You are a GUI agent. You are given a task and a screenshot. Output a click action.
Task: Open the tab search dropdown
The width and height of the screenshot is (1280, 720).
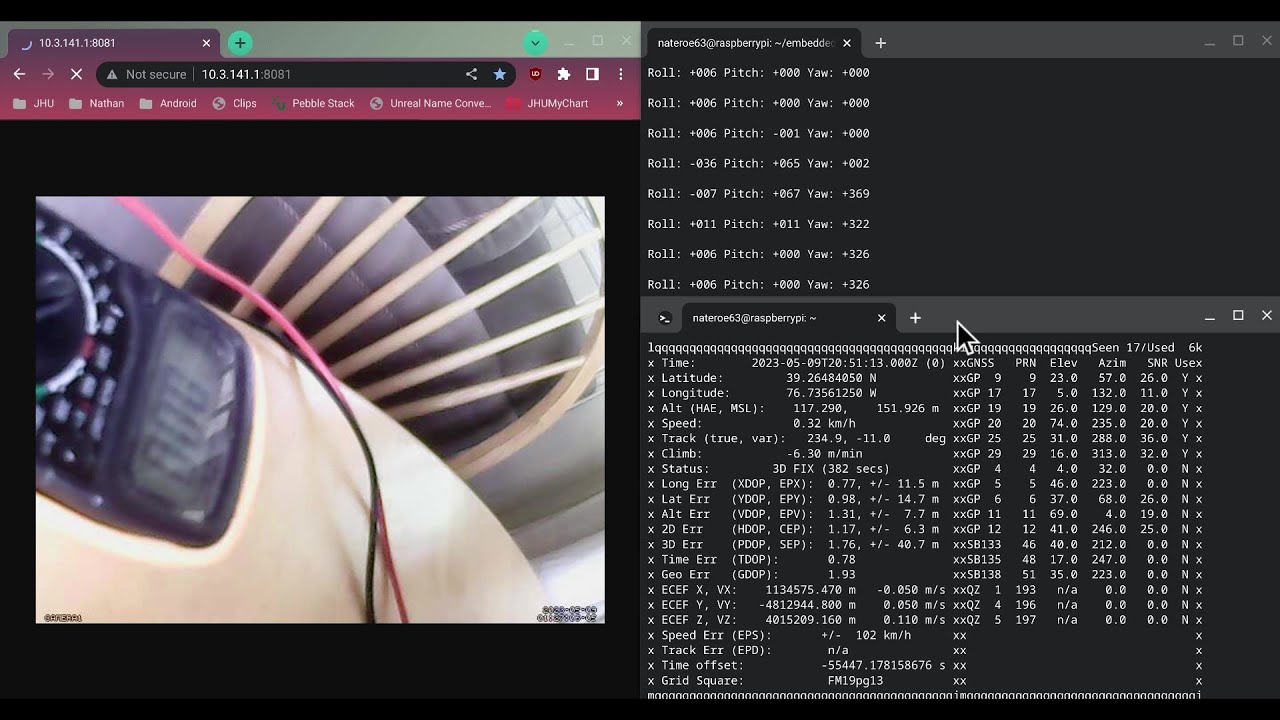535,43
